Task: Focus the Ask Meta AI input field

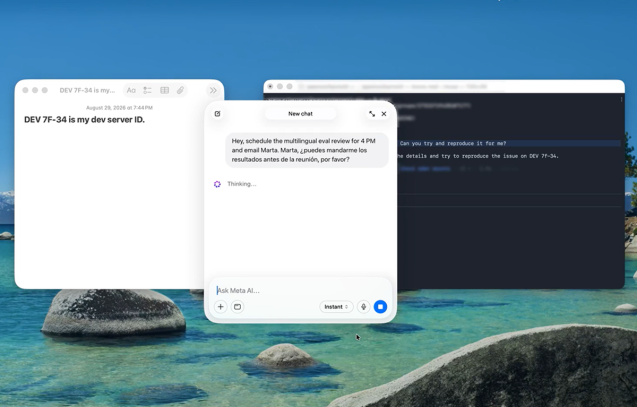Action: pos(300,290)
